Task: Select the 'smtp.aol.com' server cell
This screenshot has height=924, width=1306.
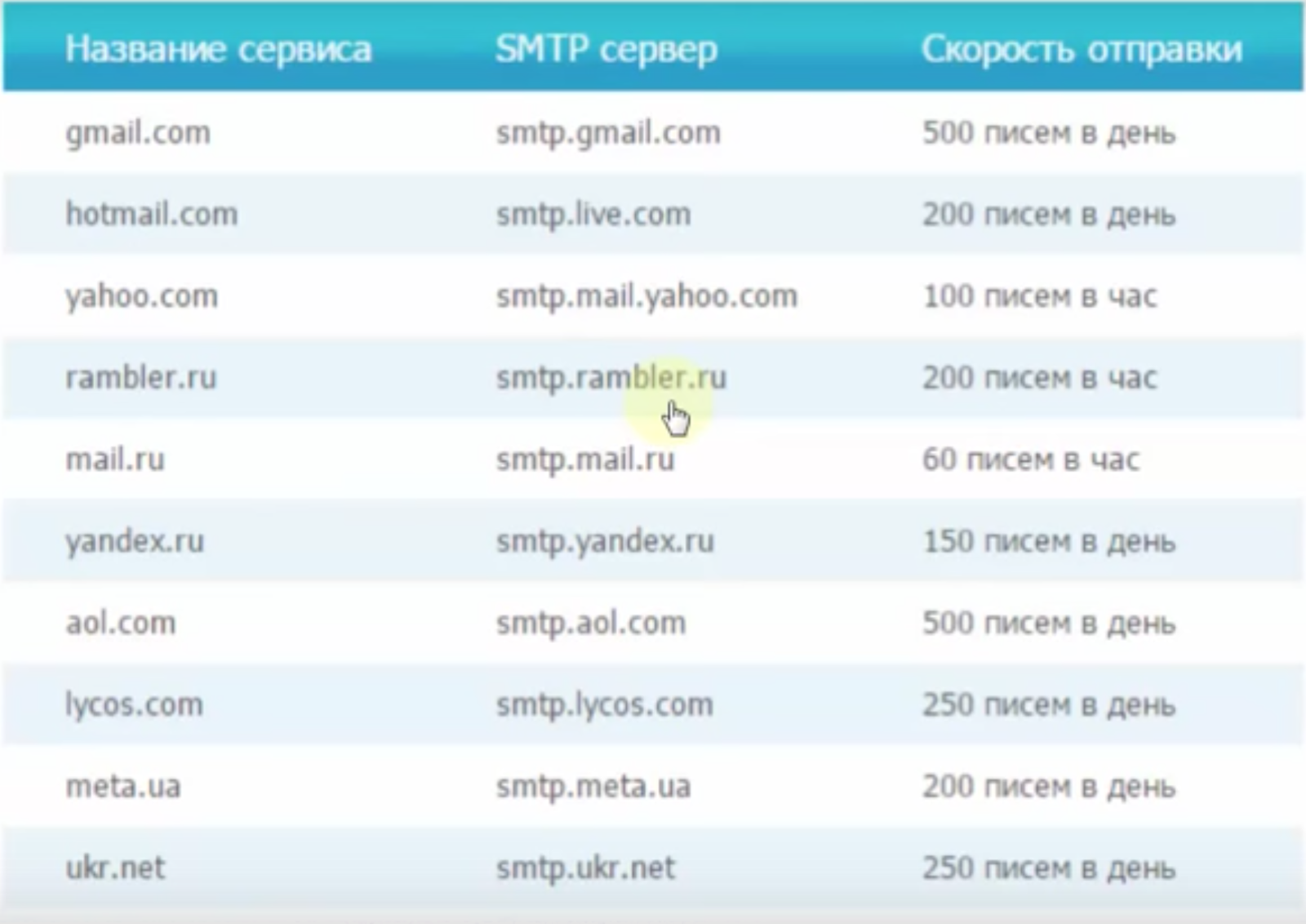Action: click(x=591, y=623)
